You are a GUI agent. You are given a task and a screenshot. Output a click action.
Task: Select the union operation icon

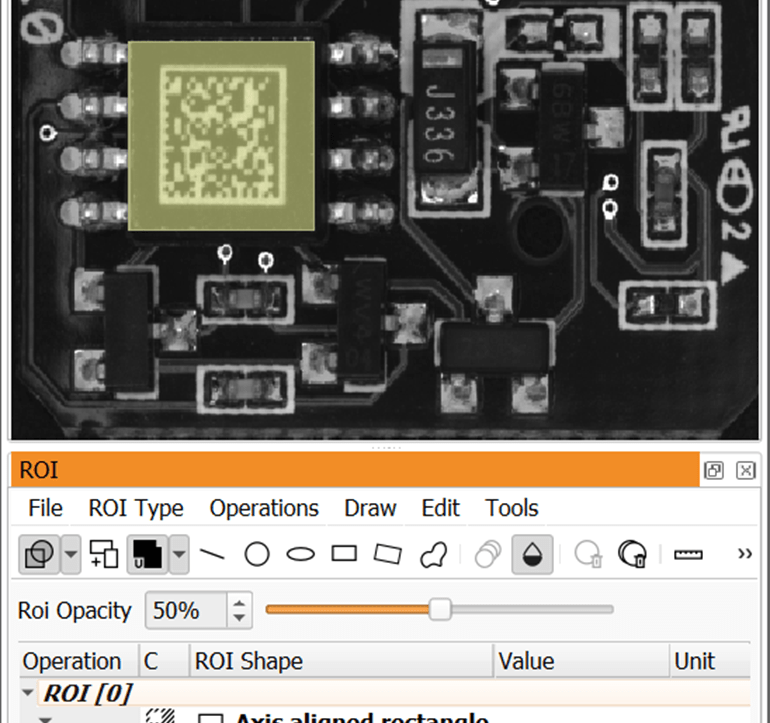pos(147,554)
